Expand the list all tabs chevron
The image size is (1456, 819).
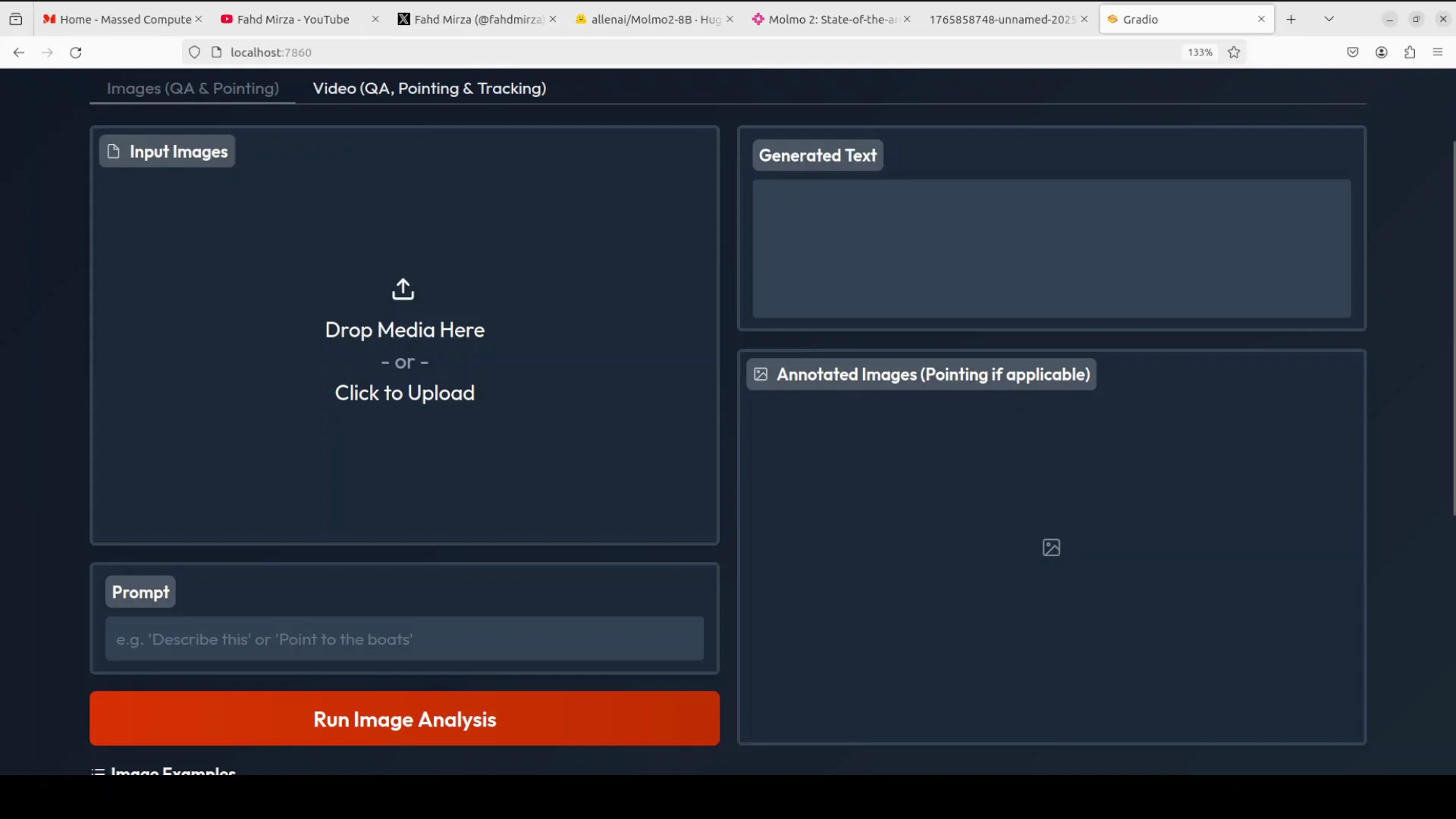coord(1329,19)
